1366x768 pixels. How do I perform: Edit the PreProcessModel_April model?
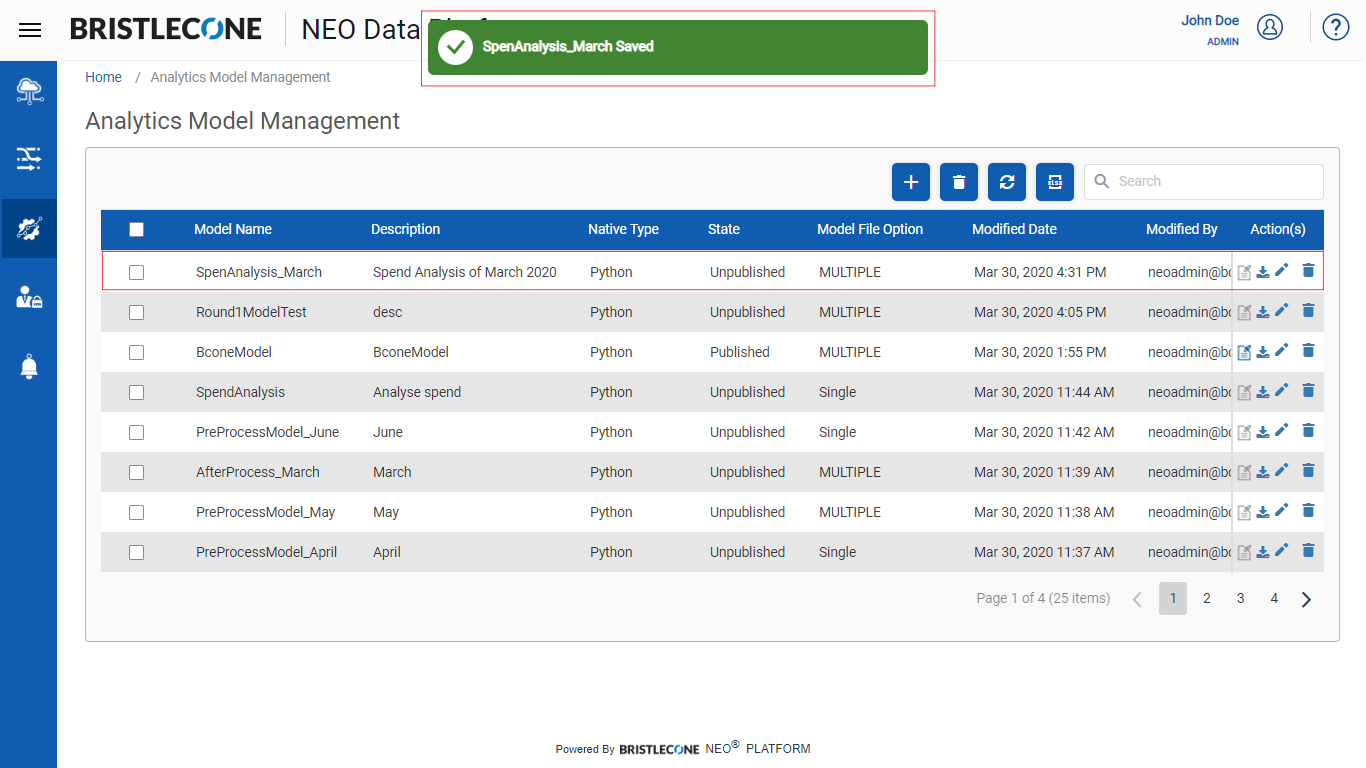[1282, 550]
